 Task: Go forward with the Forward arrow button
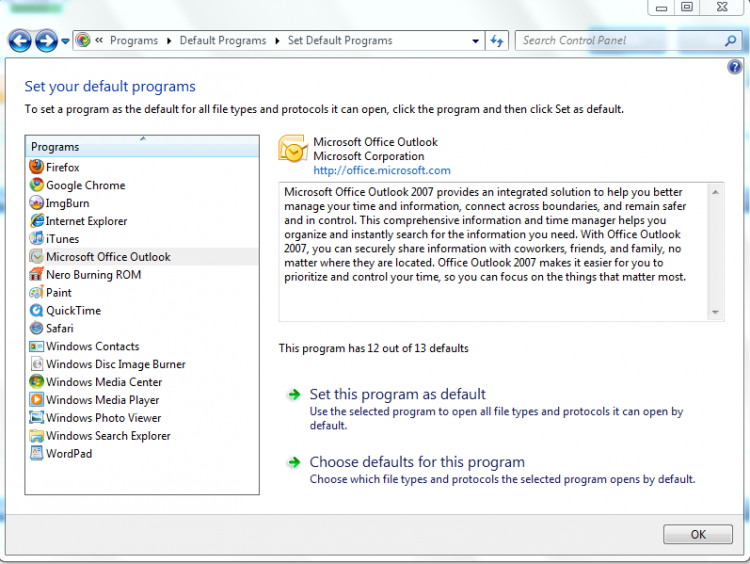coord(46,41)
